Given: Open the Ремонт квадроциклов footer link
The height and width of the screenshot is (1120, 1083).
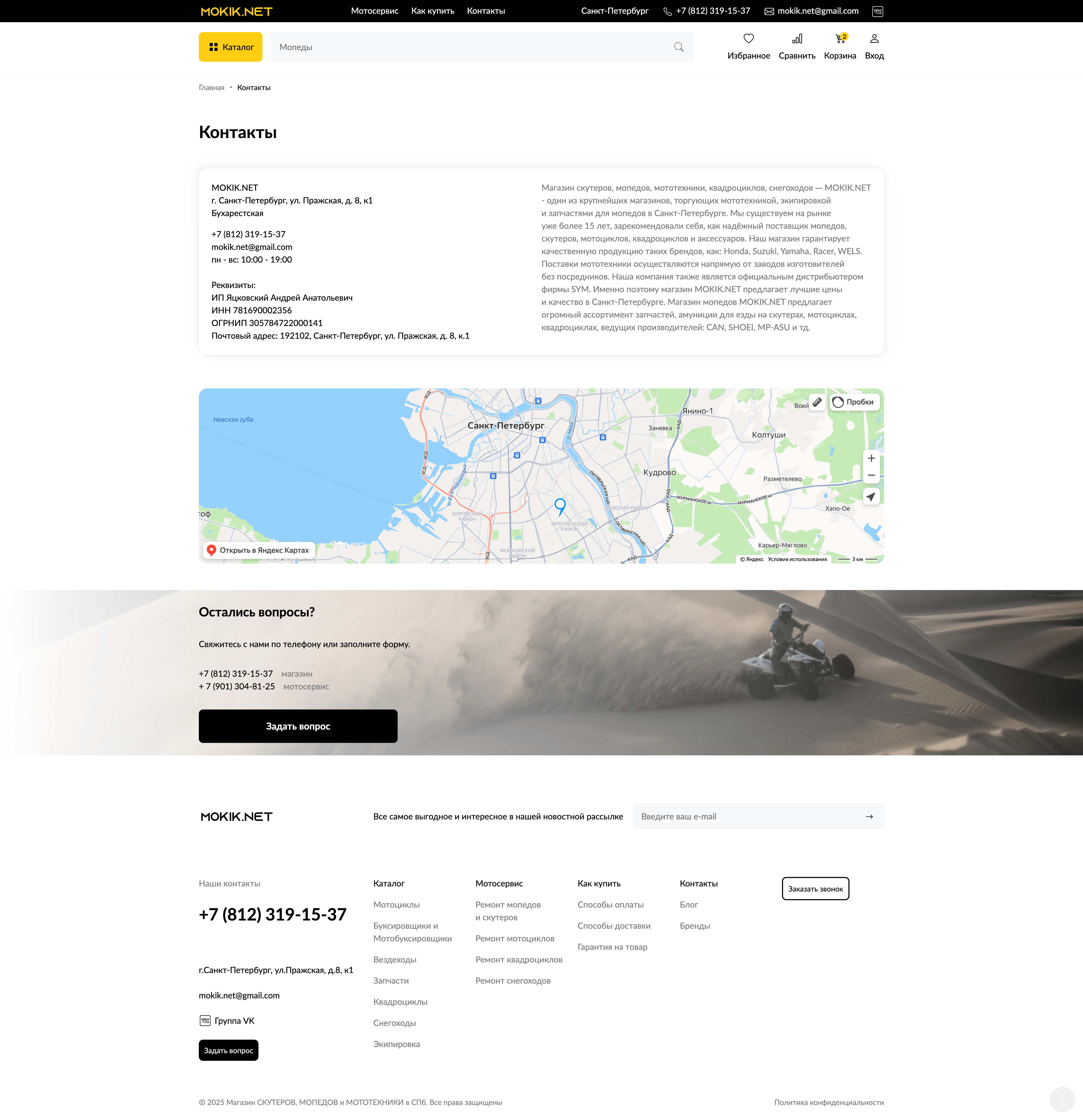Looking at the screenshot, I should pos(519,960).
